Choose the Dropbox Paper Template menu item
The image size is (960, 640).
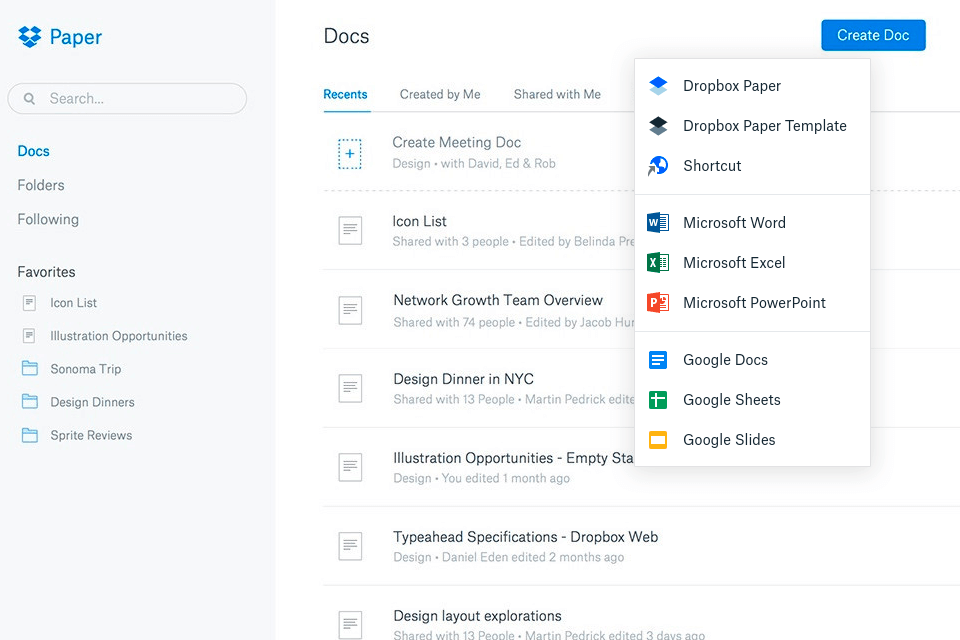(x=752, y=126)
